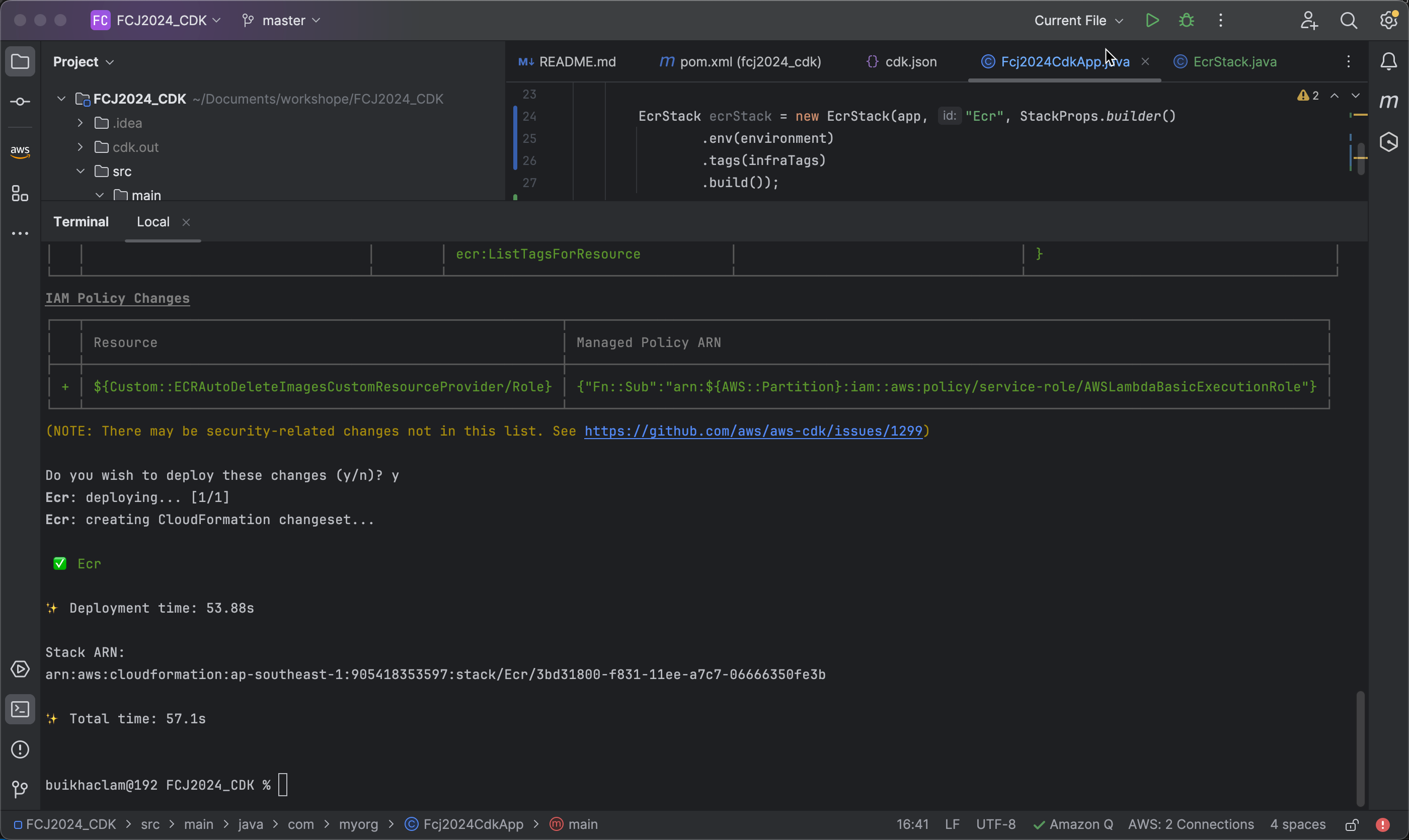Viewport: 1409px width, 840px height.
Task: Open the Services tool window
Action: pos(21,669)
